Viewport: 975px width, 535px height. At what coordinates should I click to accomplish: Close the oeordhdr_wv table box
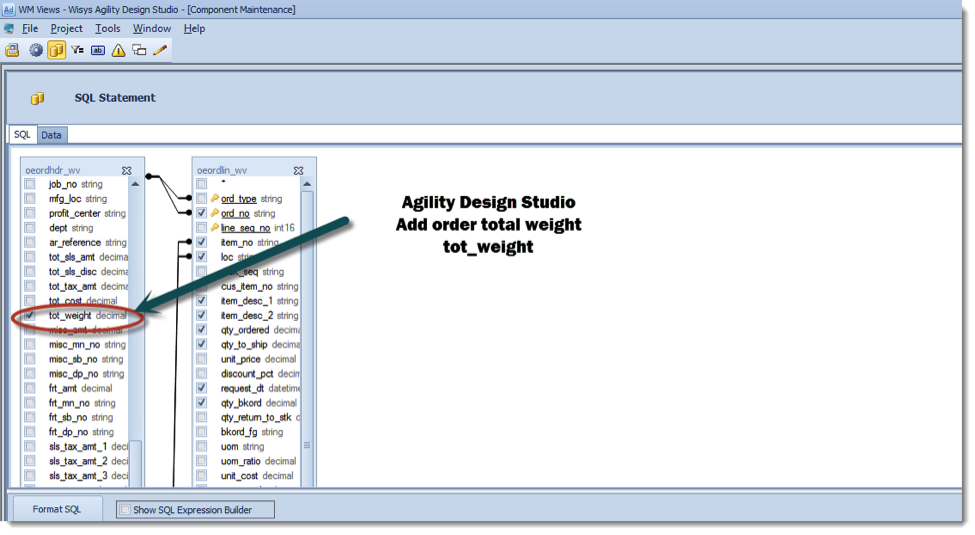point(127,170)
